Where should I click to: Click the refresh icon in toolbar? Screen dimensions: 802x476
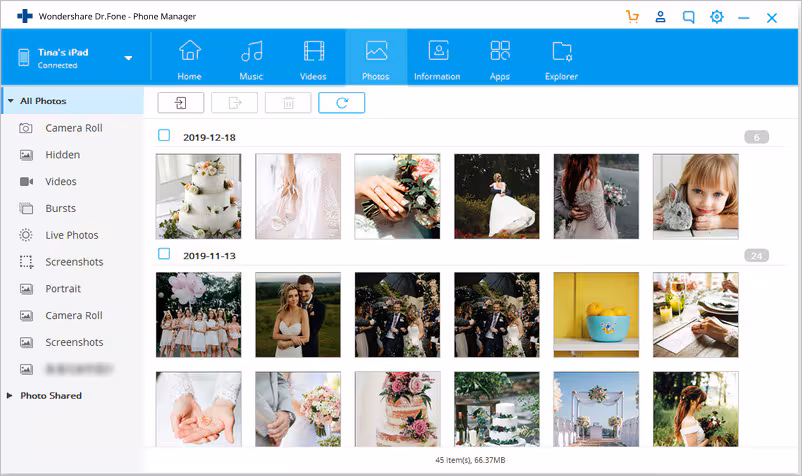tap(342, 103)
